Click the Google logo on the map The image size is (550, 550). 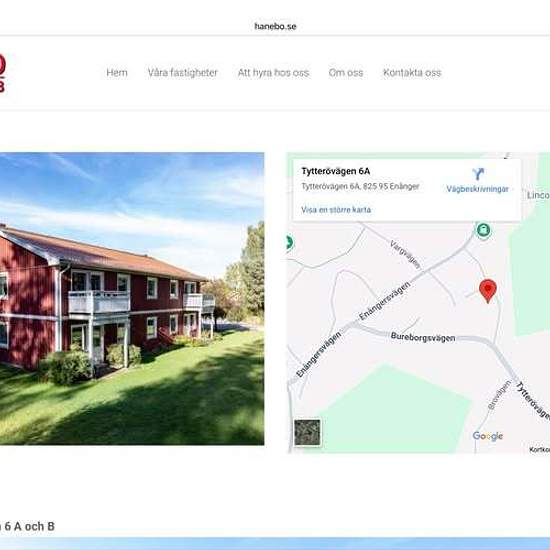pyautogui.click(x=488, y=436)
